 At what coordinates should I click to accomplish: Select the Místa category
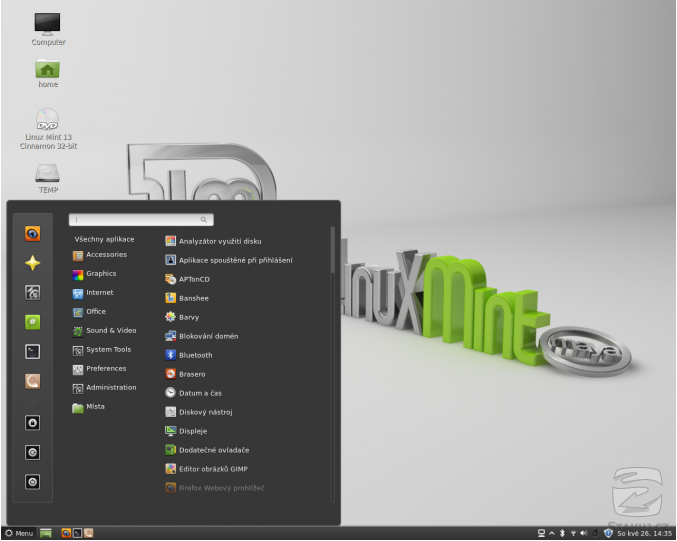(x=89, y=407)
